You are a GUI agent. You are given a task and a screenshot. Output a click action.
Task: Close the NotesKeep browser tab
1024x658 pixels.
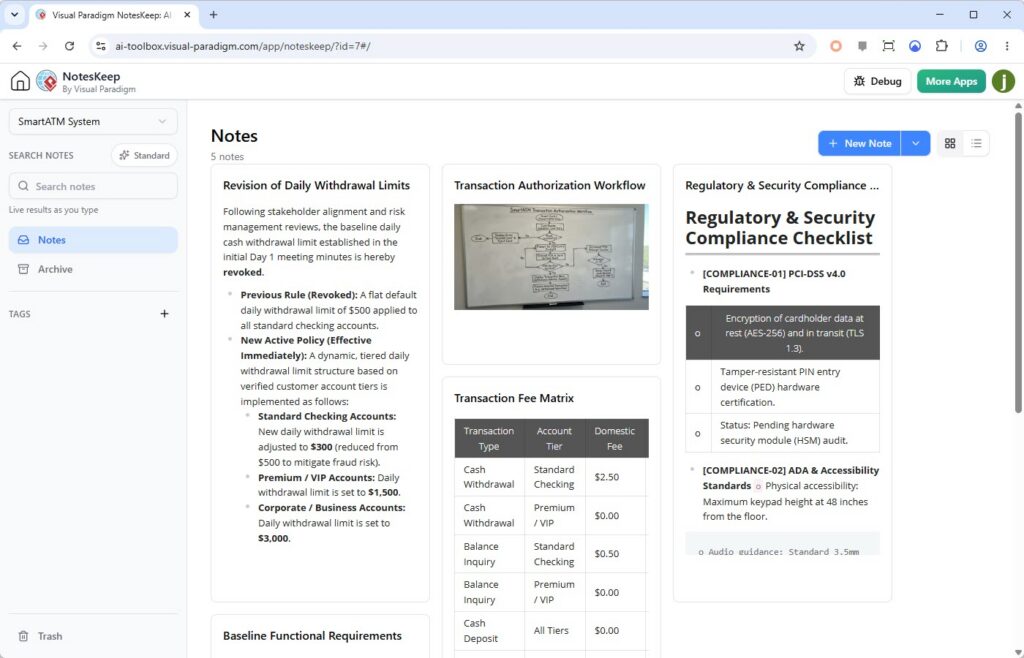[x=187, y=14]
